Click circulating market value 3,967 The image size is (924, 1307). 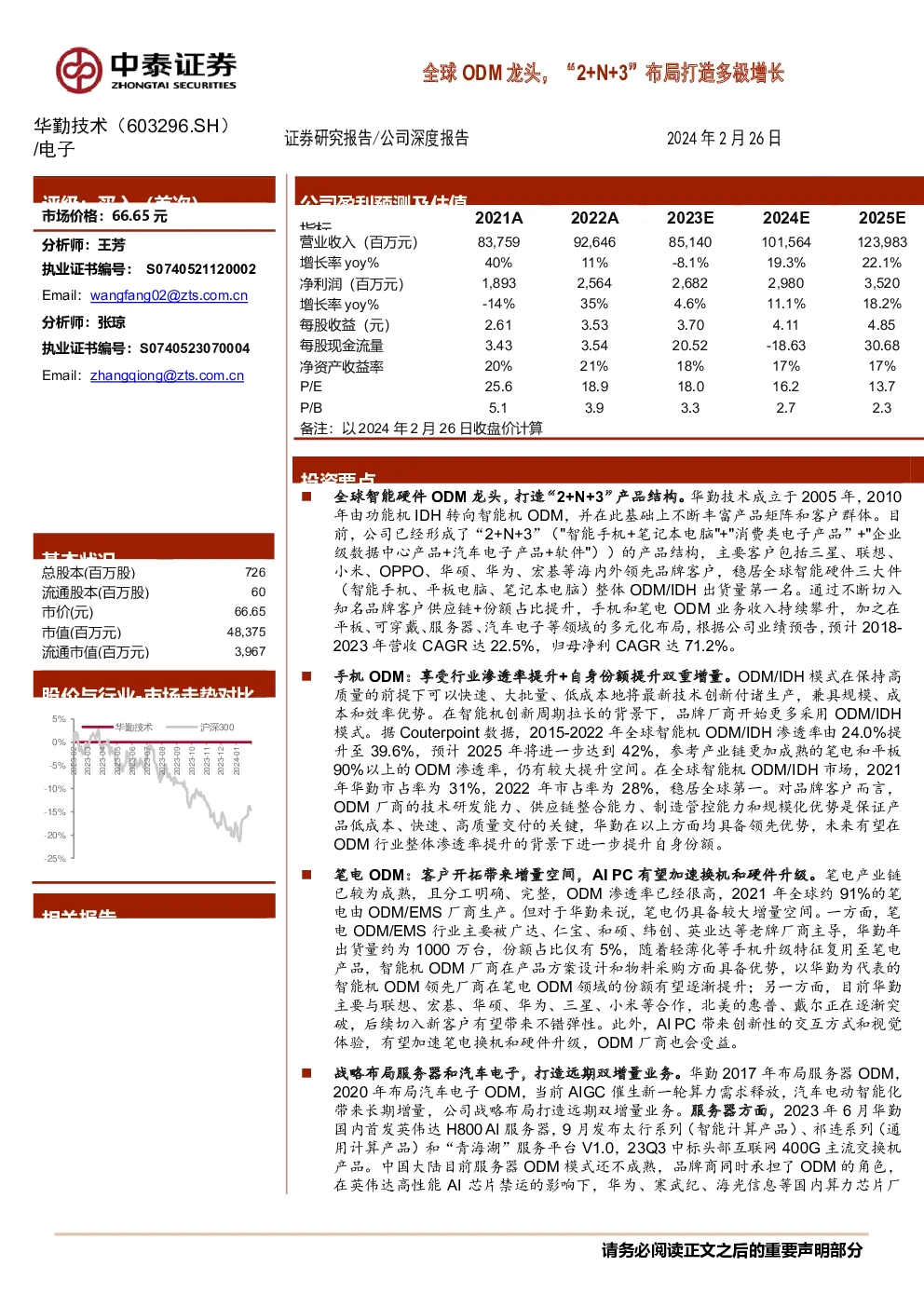pos(251,652)
